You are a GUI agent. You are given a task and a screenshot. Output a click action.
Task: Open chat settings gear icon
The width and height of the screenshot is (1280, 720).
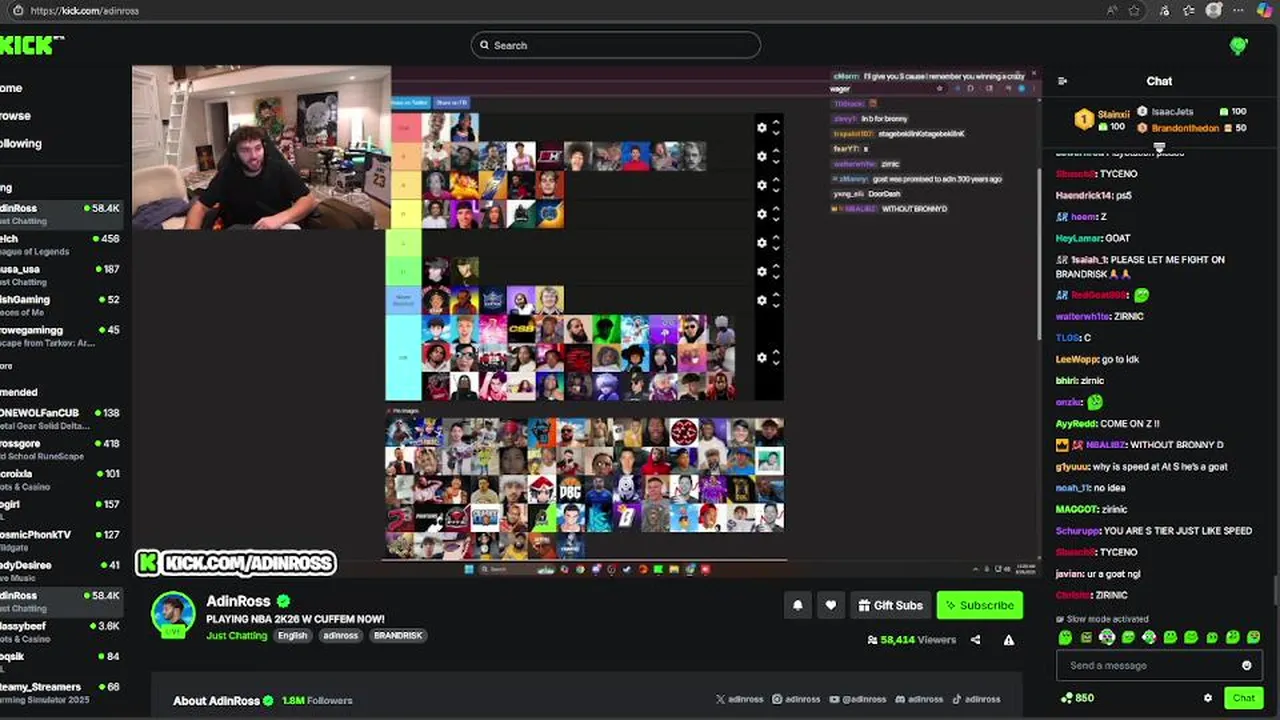coord(1207,698)
